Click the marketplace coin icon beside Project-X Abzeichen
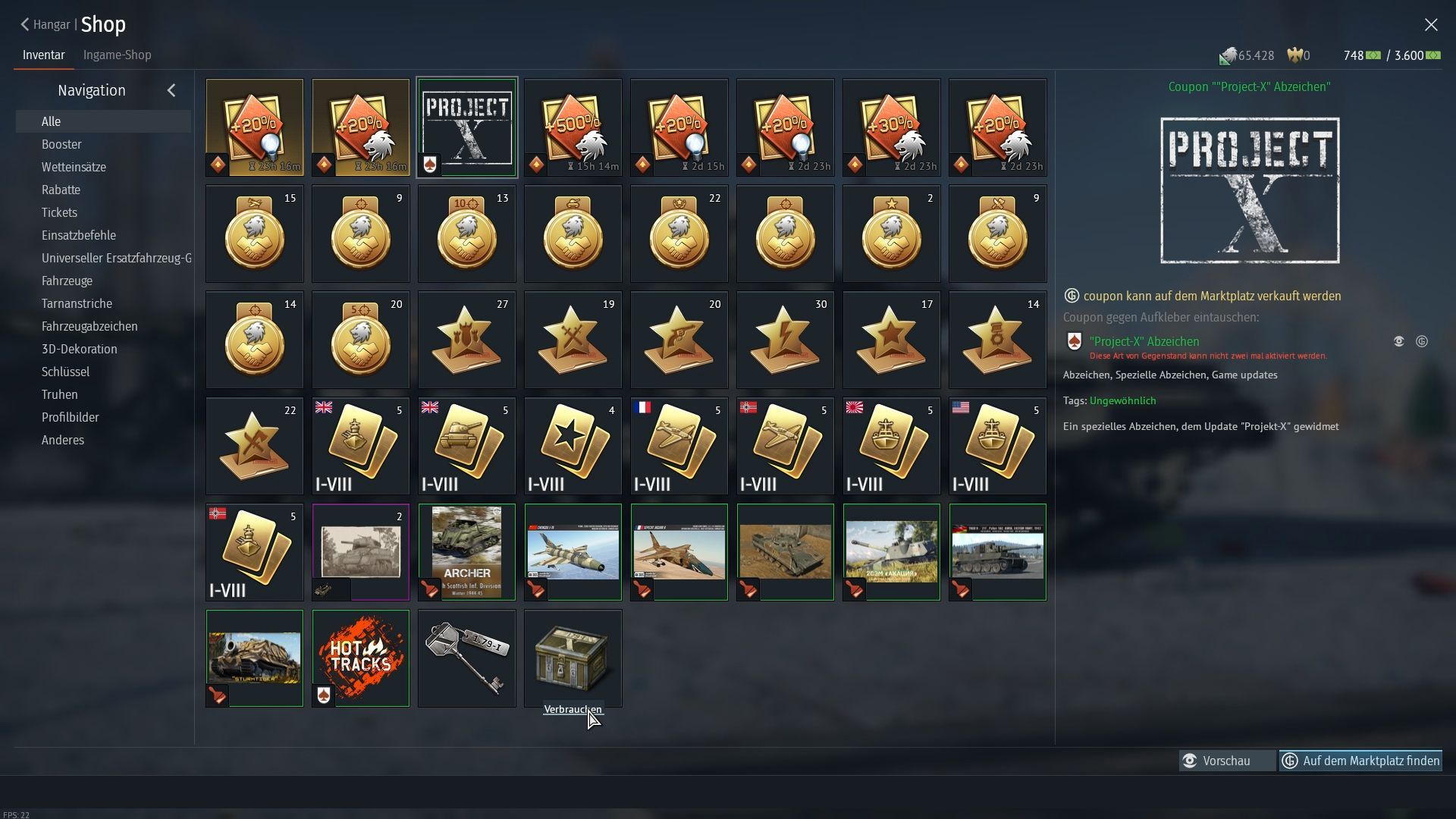The image size is (1456, 819). click(1422, 341)
